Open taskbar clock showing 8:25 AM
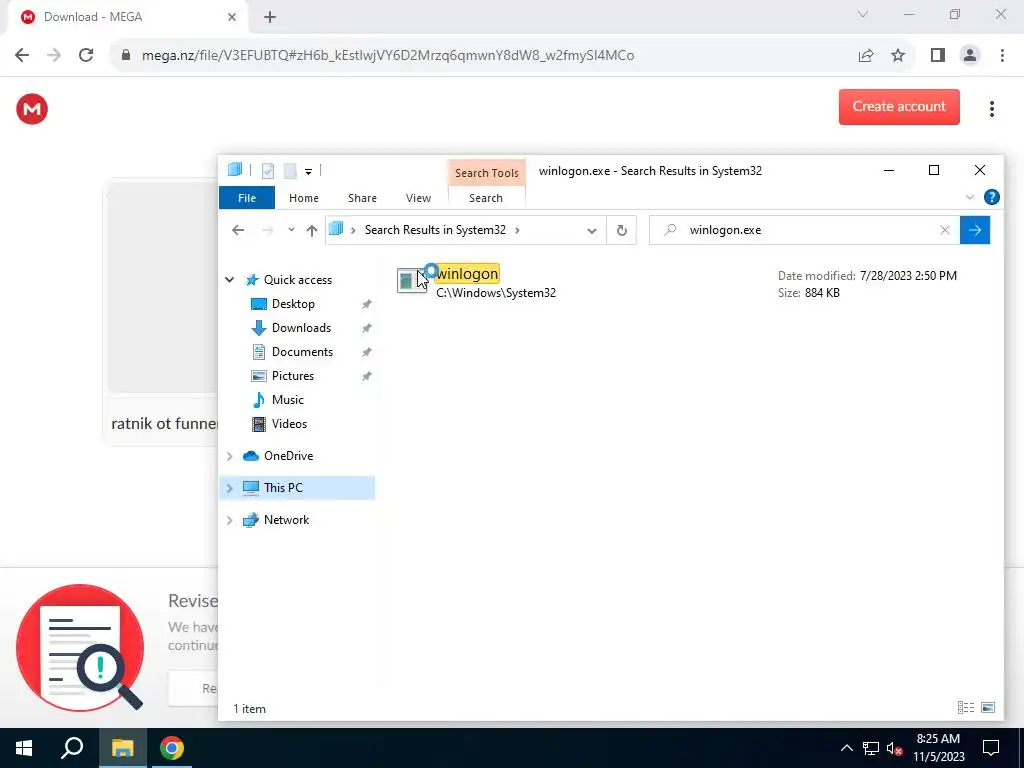The height and width of the screenshot is (768, 1024). coord(938,748)
